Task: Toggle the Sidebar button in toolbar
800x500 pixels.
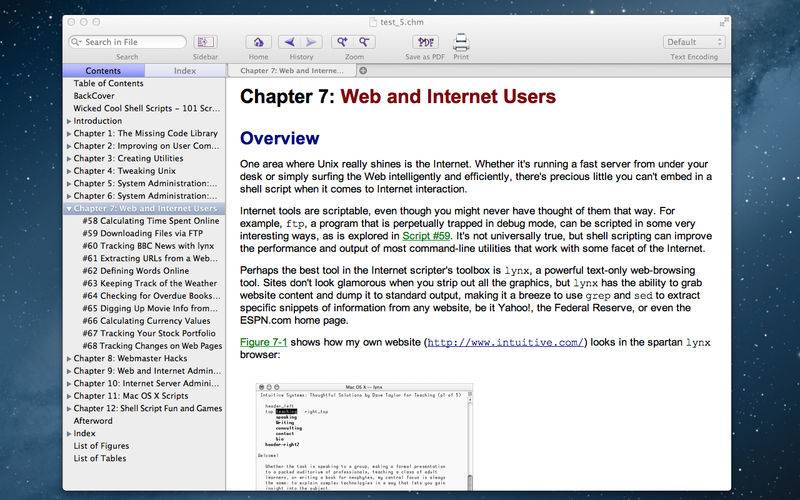Action: pos(206,42)
